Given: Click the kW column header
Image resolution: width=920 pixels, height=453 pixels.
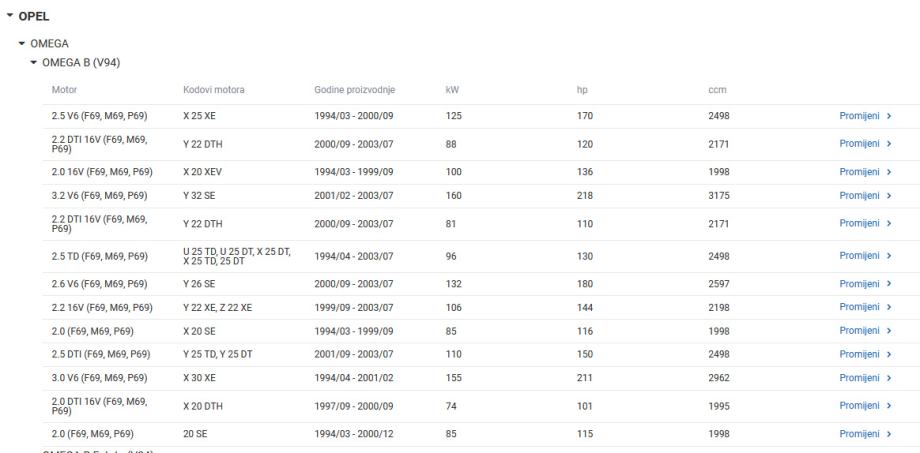Looking at the screenshot, I should 452,90.
